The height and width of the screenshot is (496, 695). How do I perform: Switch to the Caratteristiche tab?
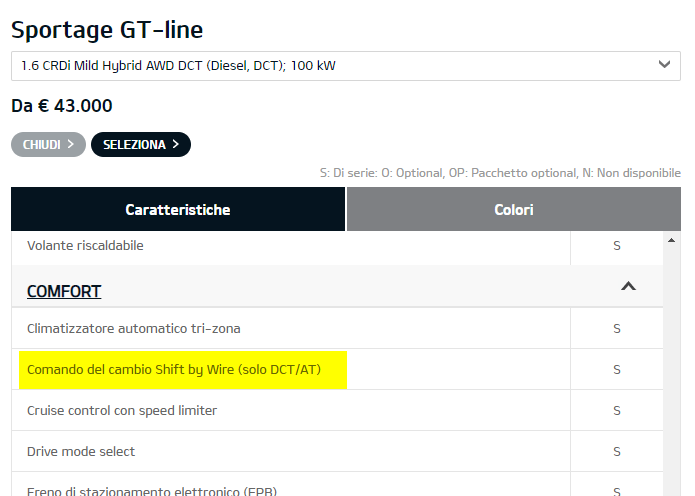pos(178,209)
